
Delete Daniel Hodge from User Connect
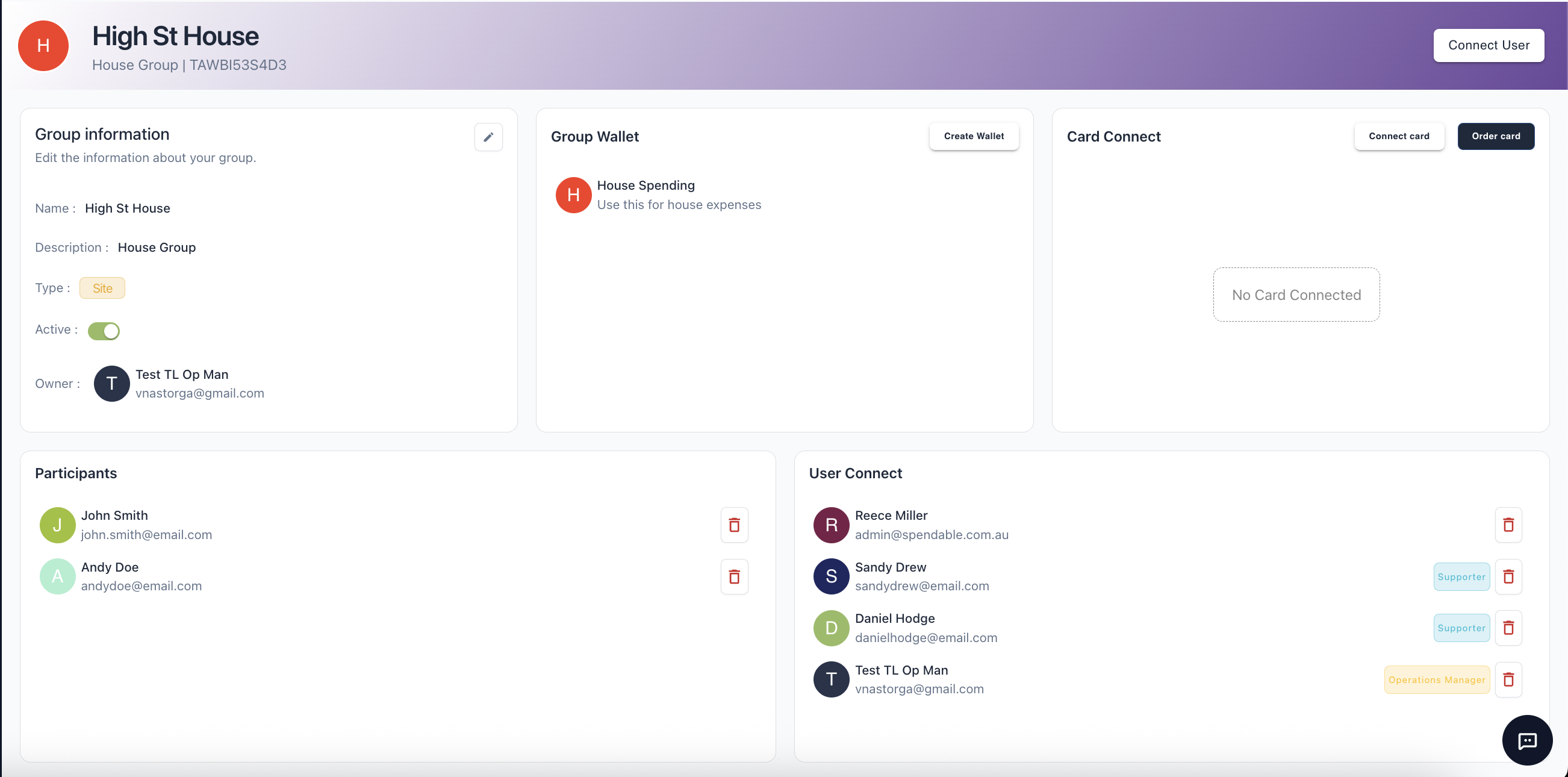1508,628
